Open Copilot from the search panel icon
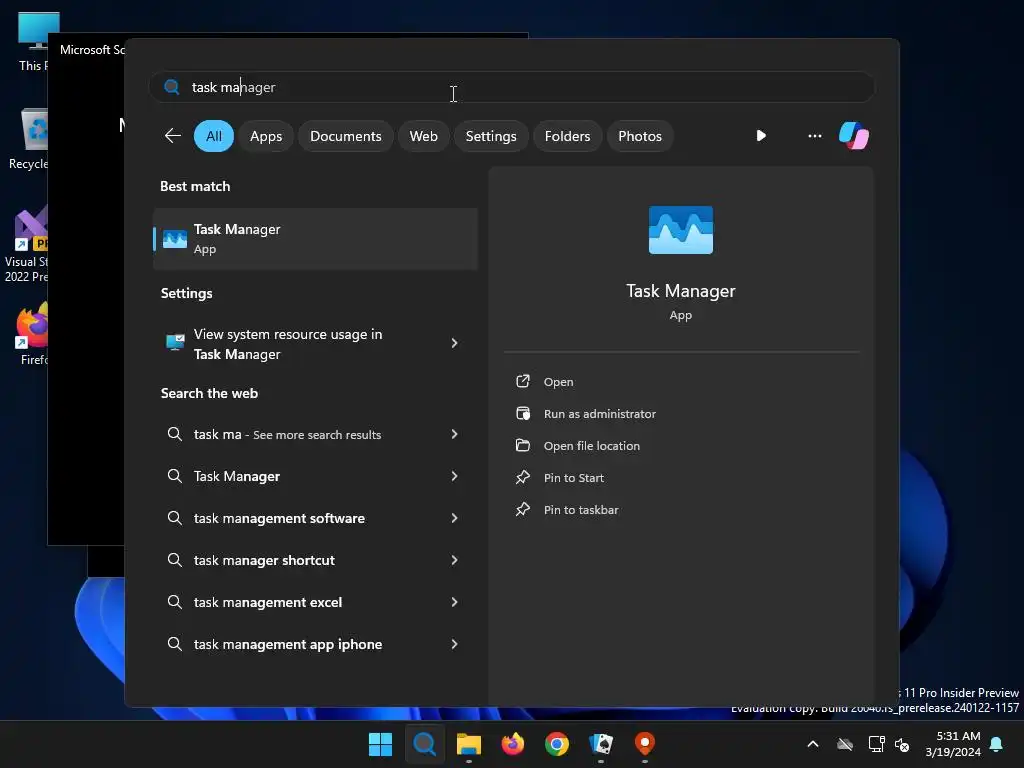1024x768 pixels. click(x=854, y=136)
